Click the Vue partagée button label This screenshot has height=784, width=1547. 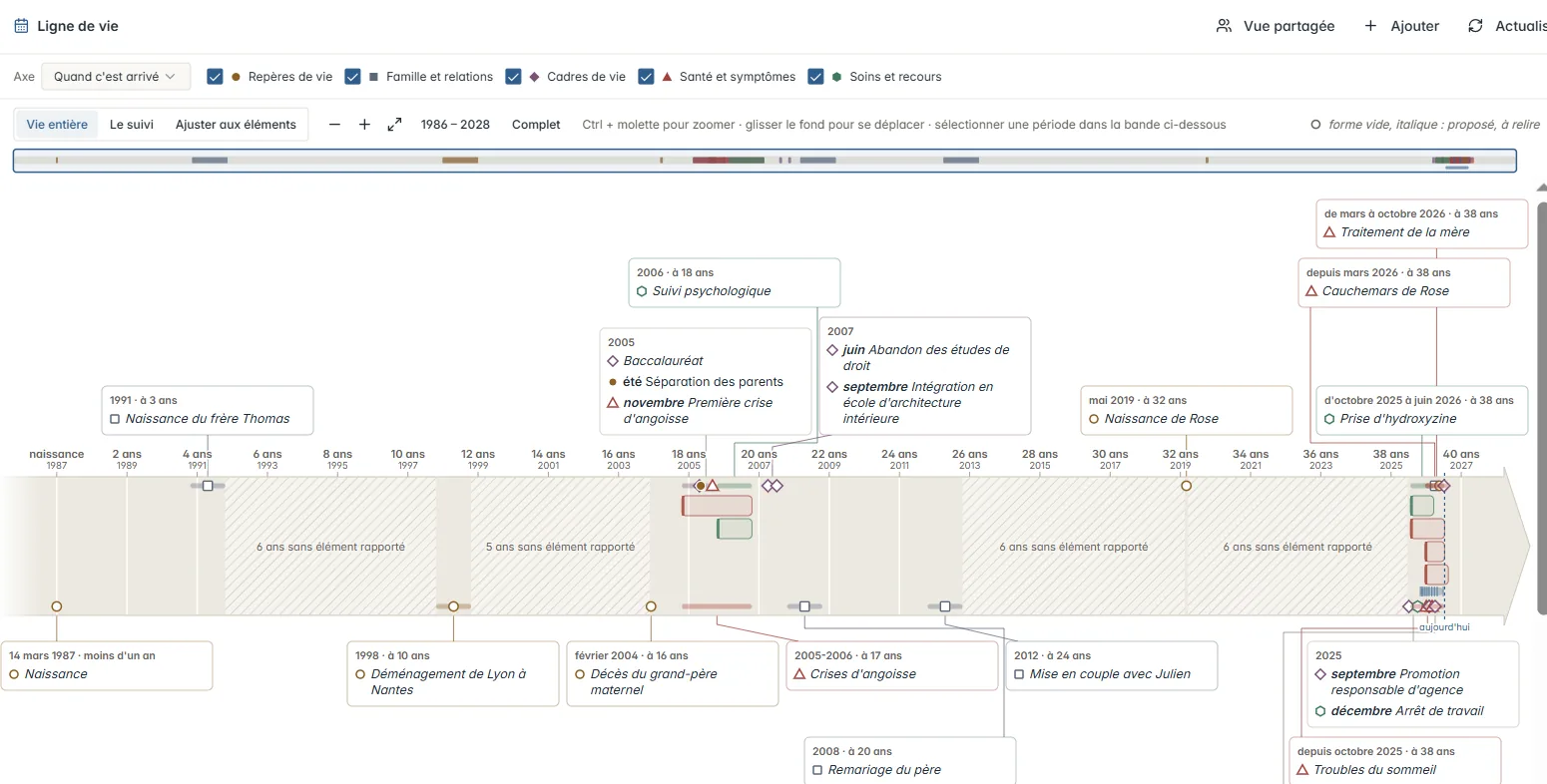pyautogui.click(x=1289, y=26)
